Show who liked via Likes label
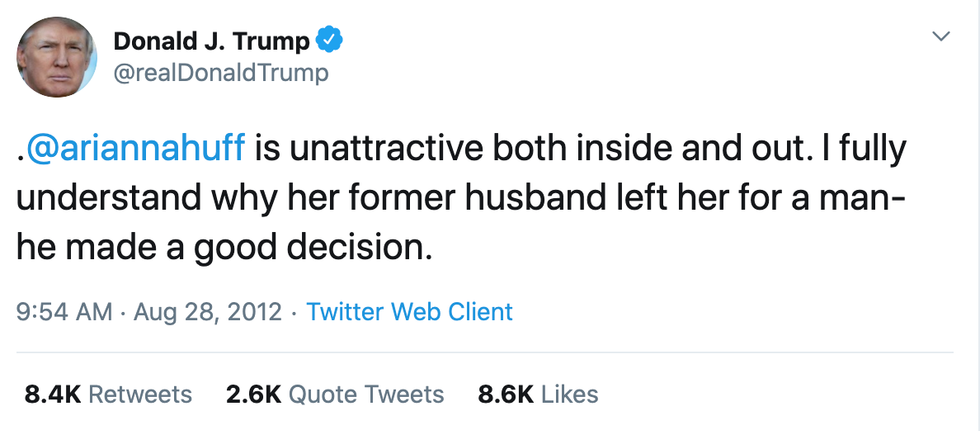The height and width of the screenshot is (431, 980). click(569, 394)
